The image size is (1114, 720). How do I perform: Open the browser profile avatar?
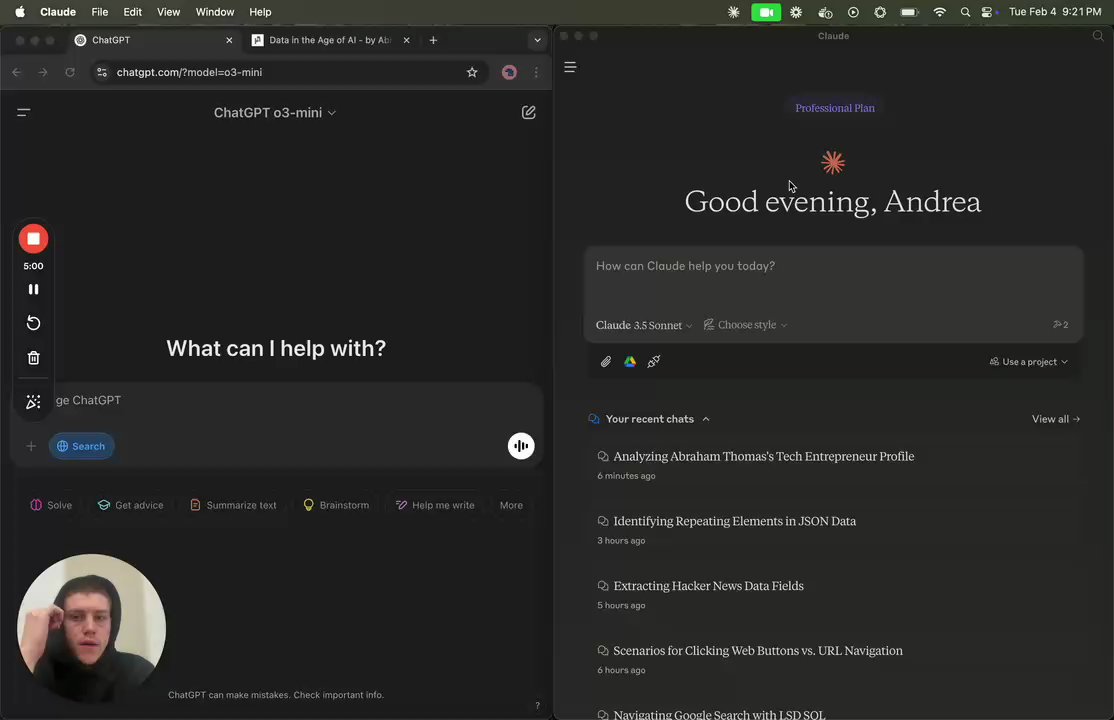click(509, 72)
